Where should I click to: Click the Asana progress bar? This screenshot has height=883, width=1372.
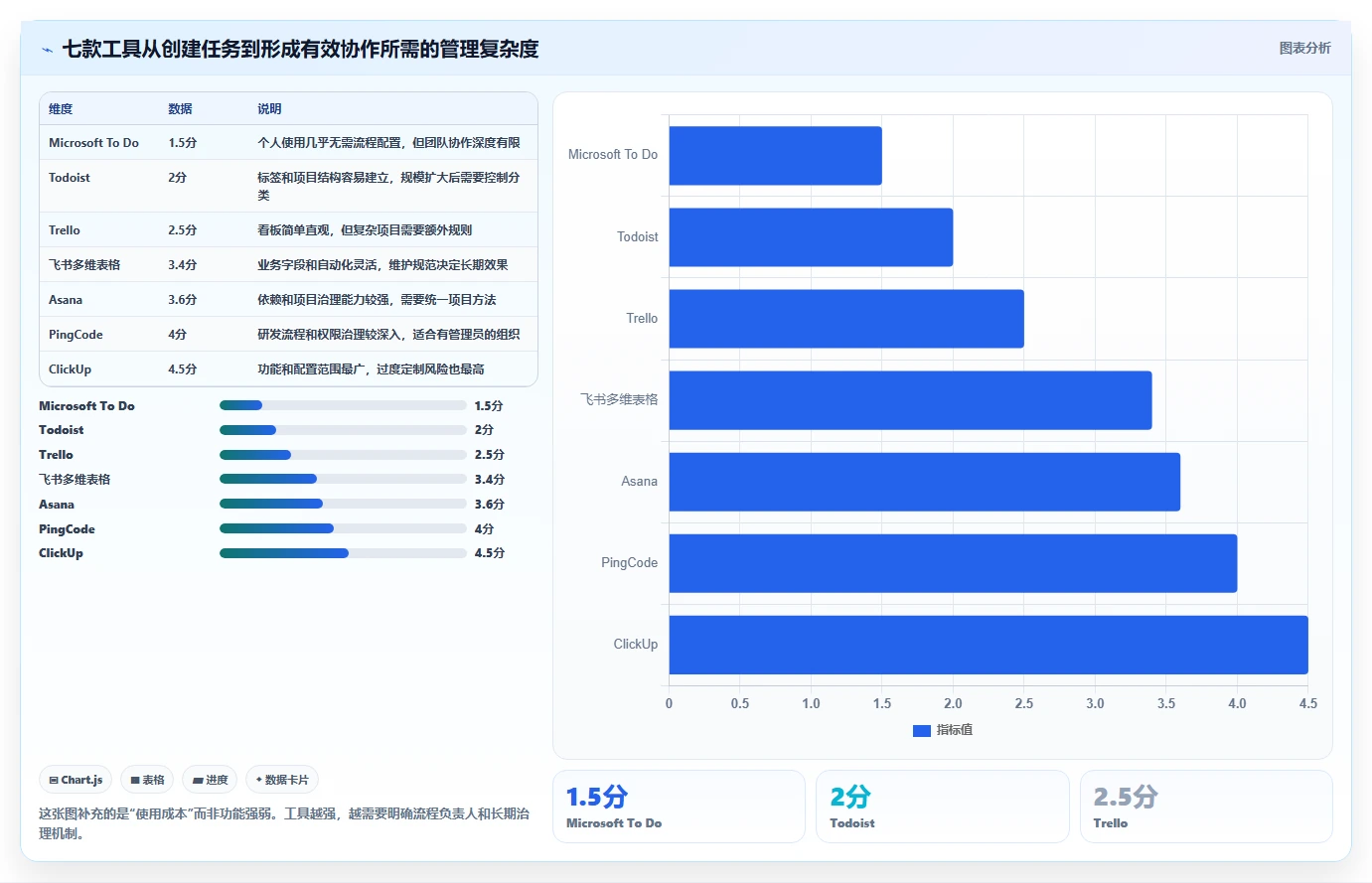coord(343,504)
